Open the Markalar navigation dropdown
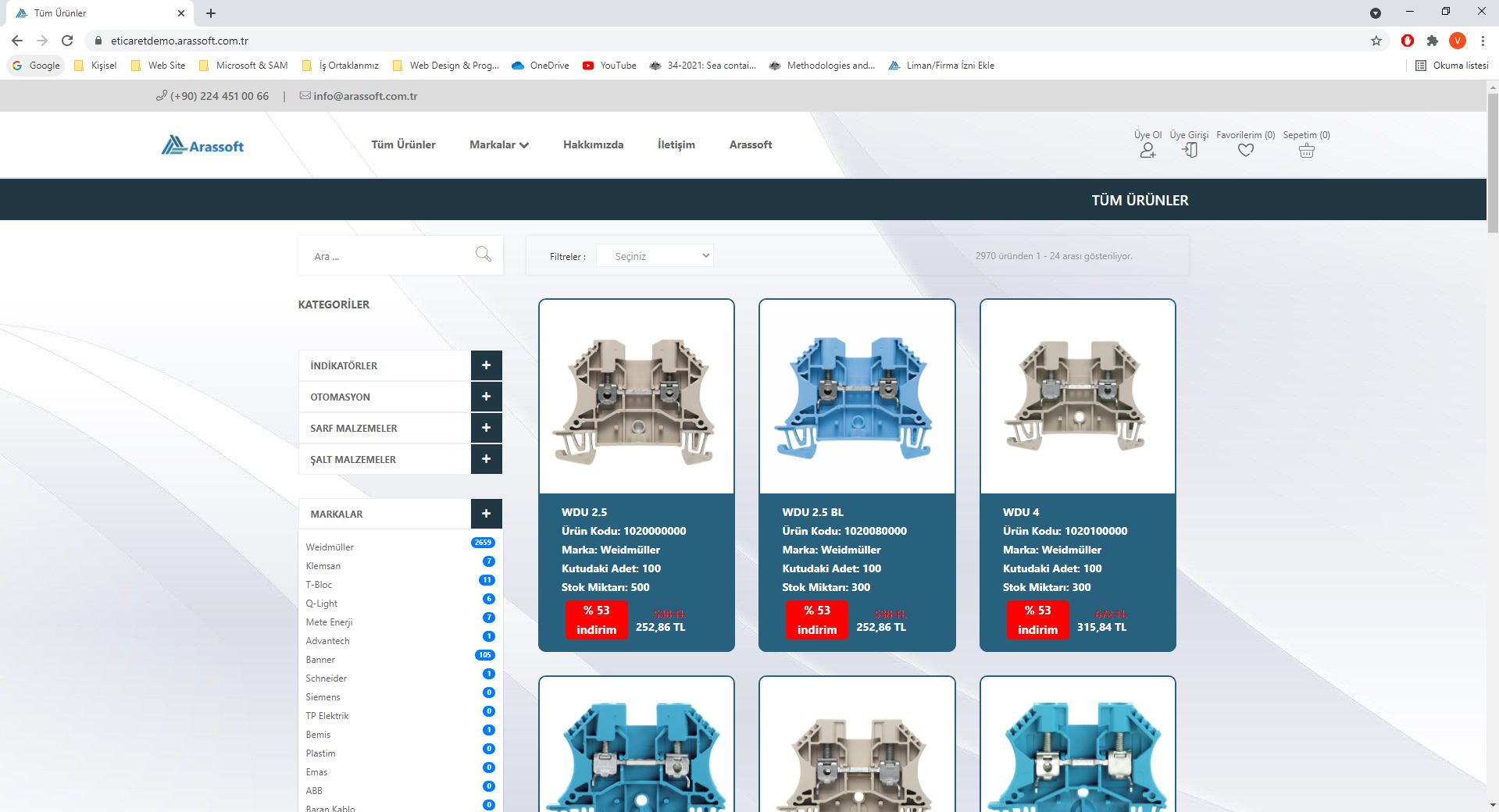 point(499,144)
